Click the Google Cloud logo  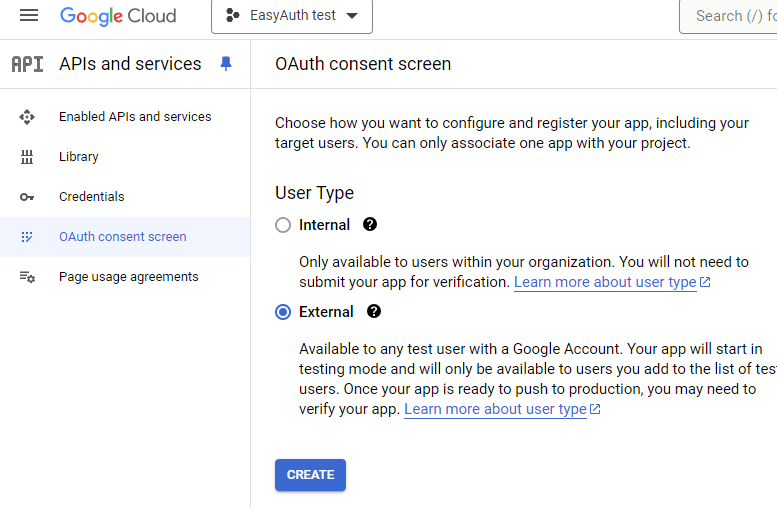tap(118, 16)
